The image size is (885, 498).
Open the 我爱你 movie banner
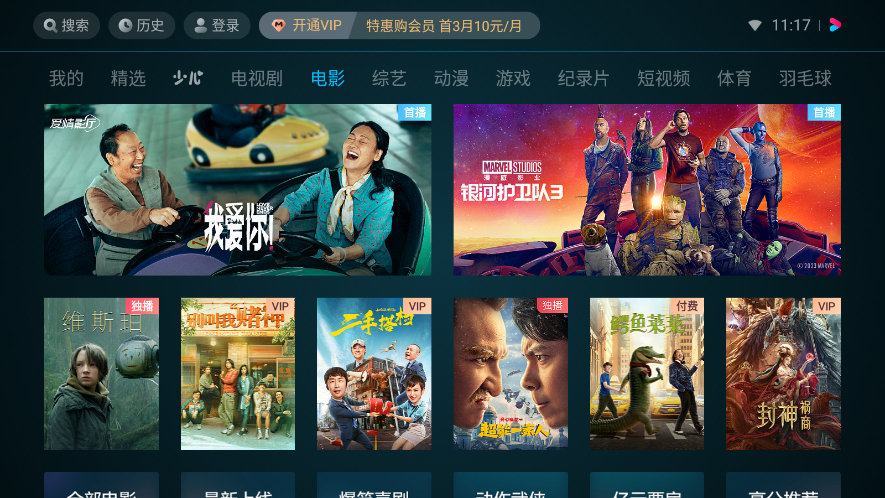238,190
